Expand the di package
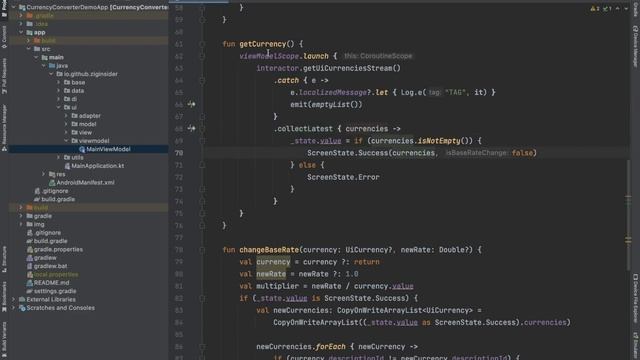Viewport: 640px width, 360px height. tap(58, 99)
